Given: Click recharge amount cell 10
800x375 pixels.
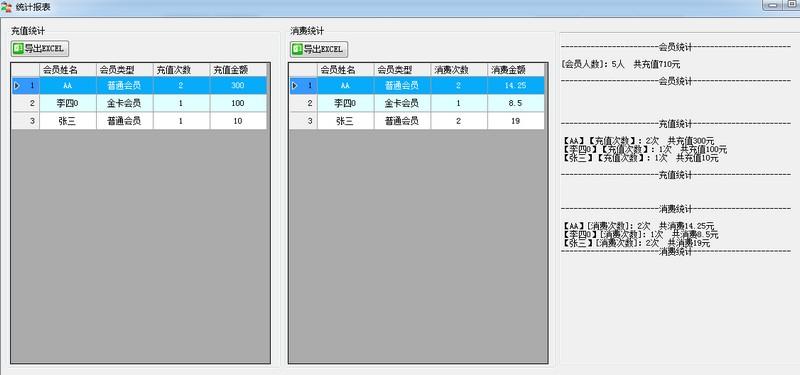Looking at the screenshot, I should tap(238, 121).
